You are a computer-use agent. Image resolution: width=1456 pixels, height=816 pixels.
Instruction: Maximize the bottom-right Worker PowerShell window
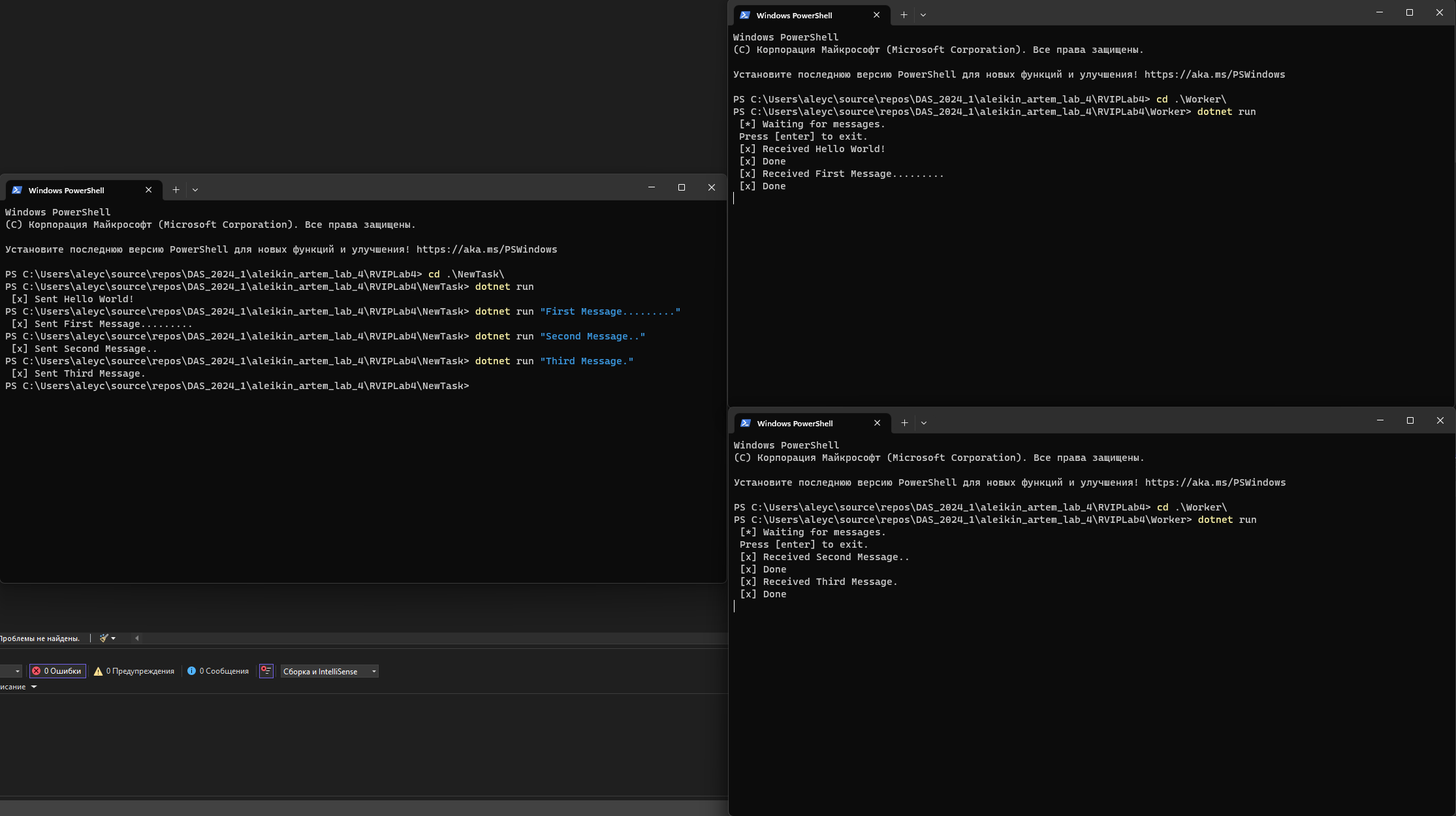click(x=1410, y=420)
